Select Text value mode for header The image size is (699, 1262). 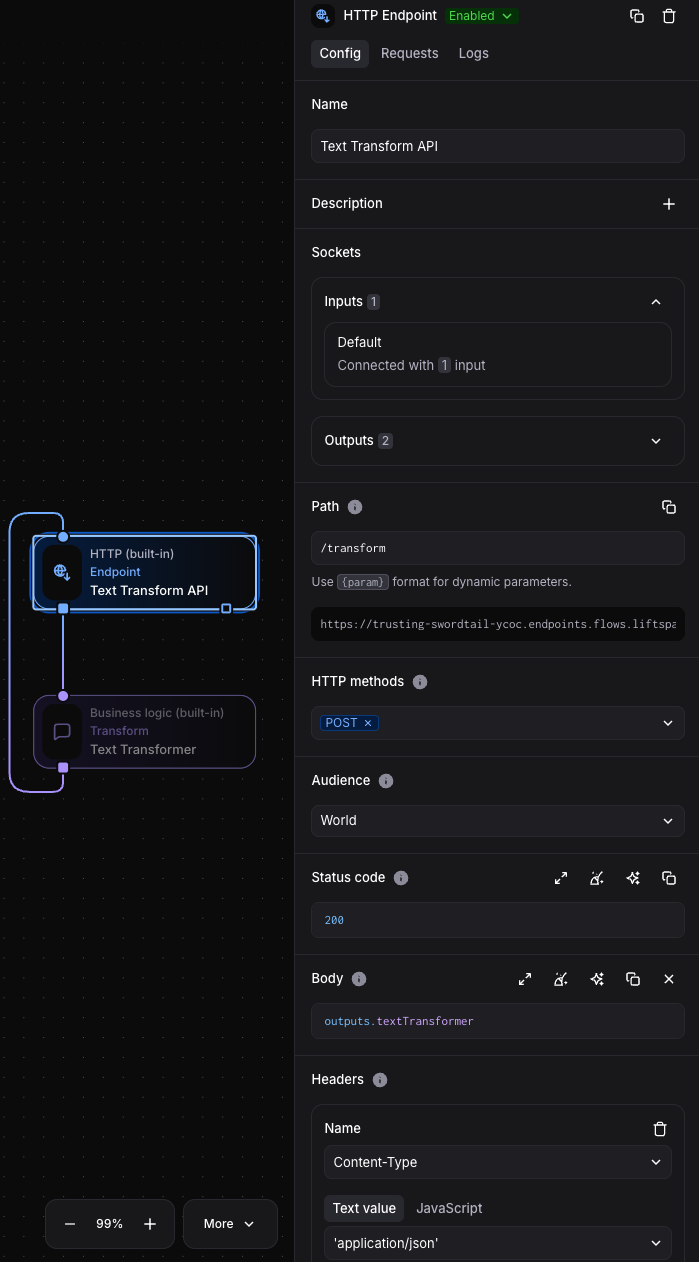[364, 1208]
